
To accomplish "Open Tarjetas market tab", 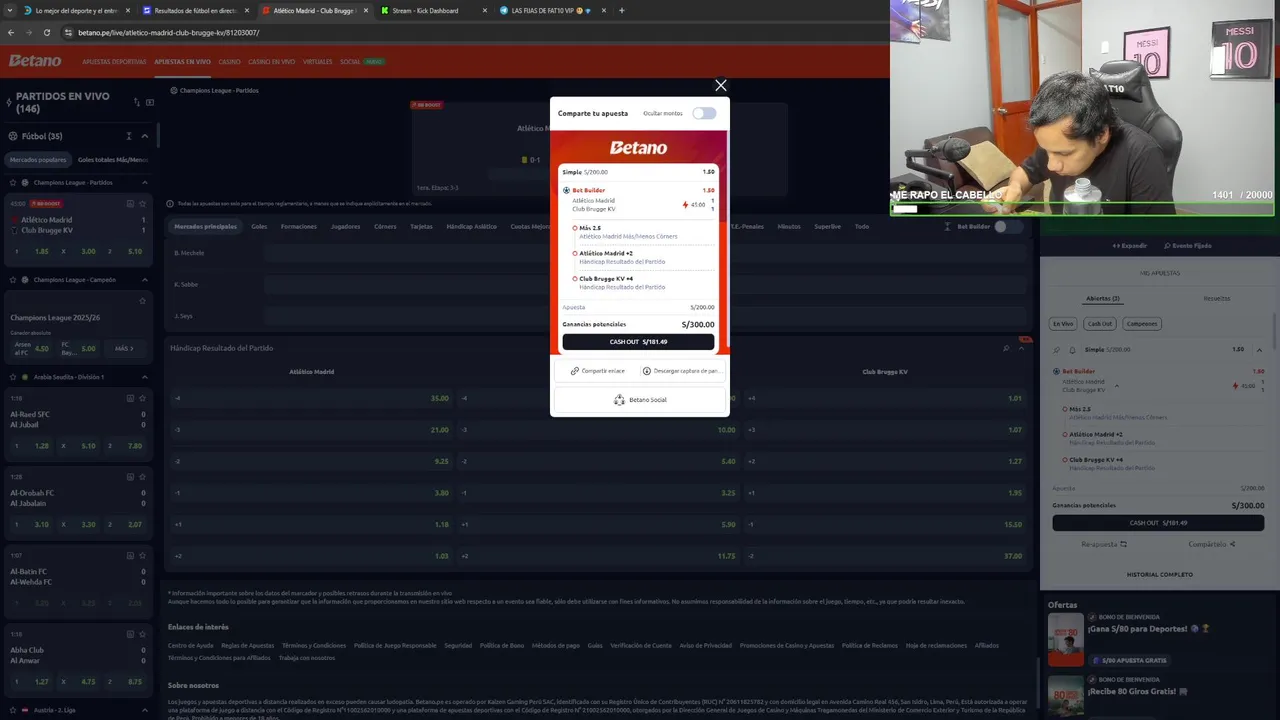I will click(x=421, y=227).
